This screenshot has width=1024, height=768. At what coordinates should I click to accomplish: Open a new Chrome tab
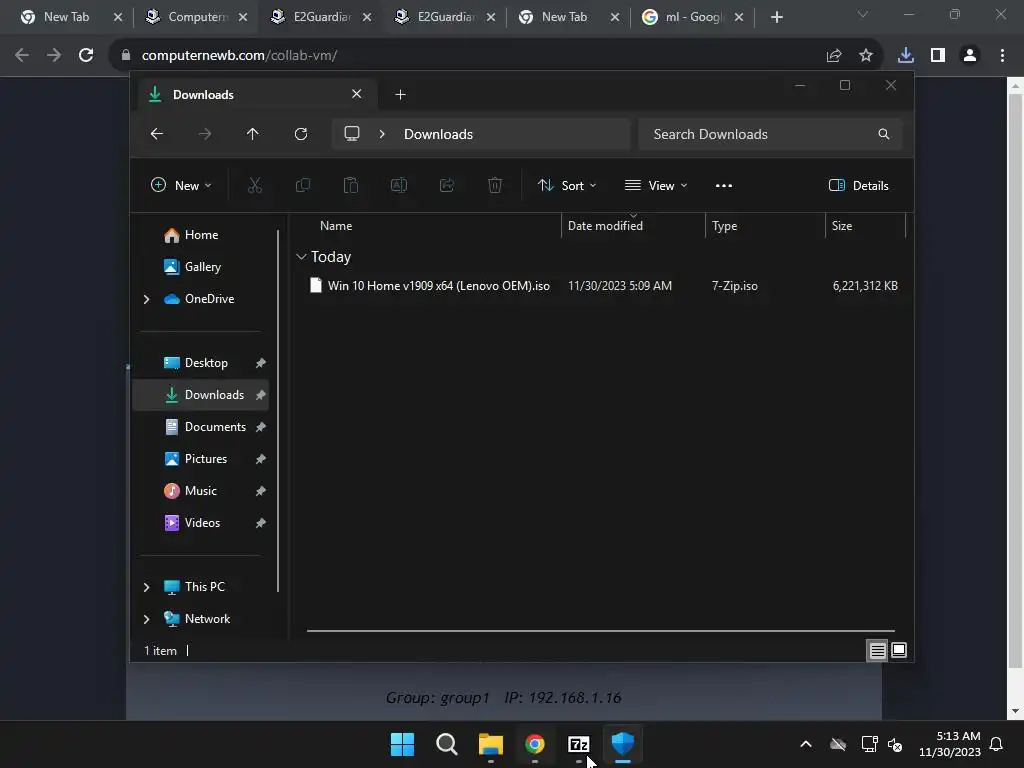point(776,17)
